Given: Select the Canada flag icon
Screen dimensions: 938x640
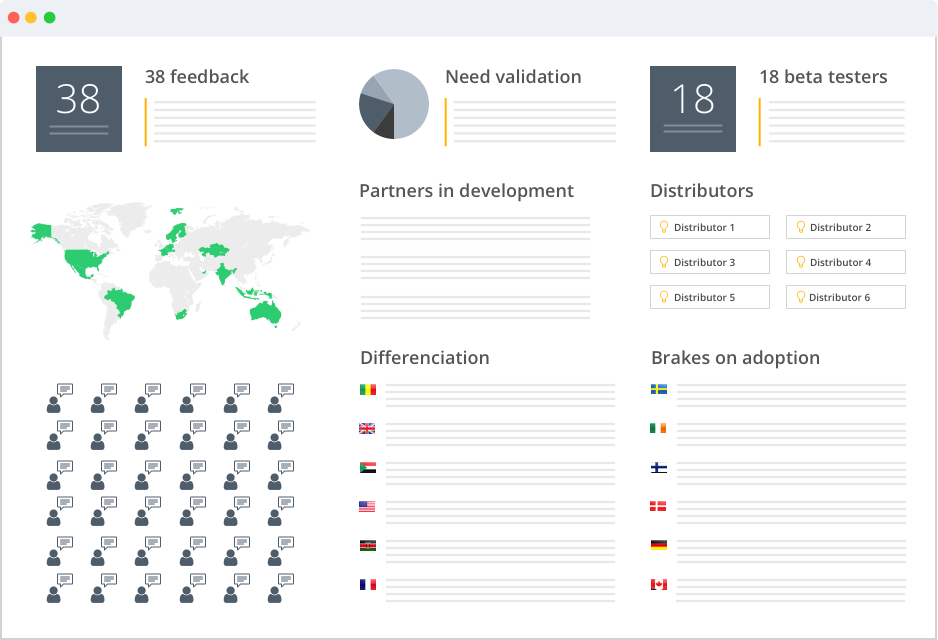Looking at the screenshot, I should click(x=659, y=584).
